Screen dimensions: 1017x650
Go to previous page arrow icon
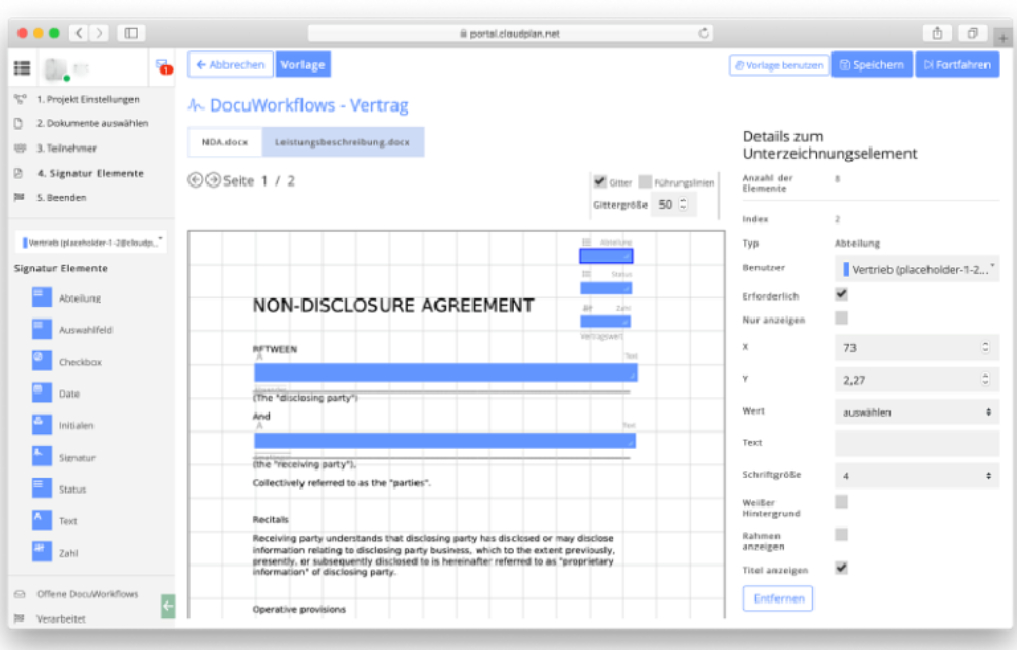pos(195,180)
